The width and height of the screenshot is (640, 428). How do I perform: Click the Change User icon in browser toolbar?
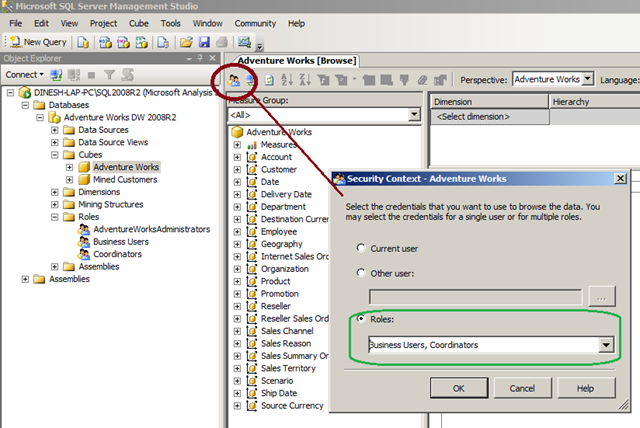pyautogui.click(x=234, y=80)
